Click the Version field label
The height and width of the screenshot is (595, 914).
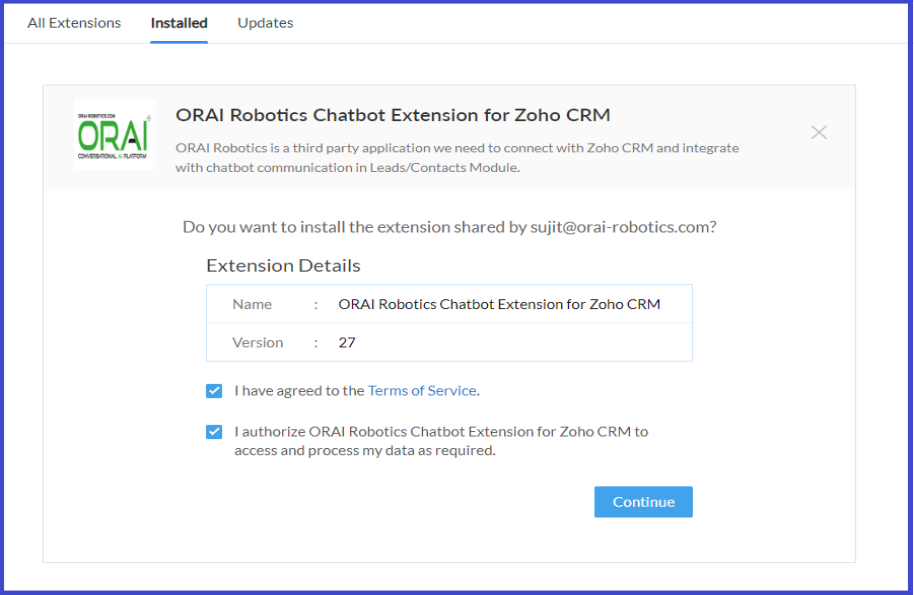[x=258, y=342]
